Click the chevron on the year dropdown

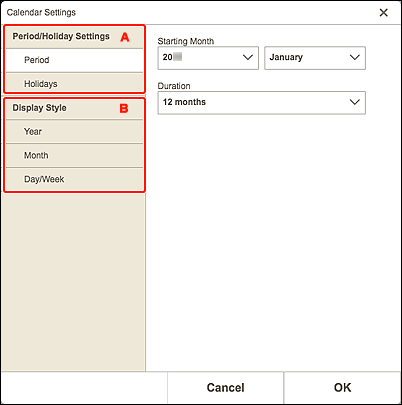click(x=248, y=58)
